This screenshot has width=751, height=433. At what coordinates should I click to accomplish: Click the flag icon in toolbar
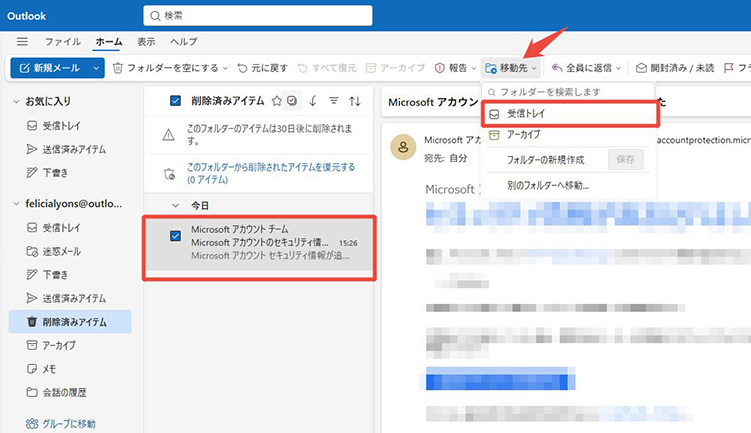[x=728, y=68]
